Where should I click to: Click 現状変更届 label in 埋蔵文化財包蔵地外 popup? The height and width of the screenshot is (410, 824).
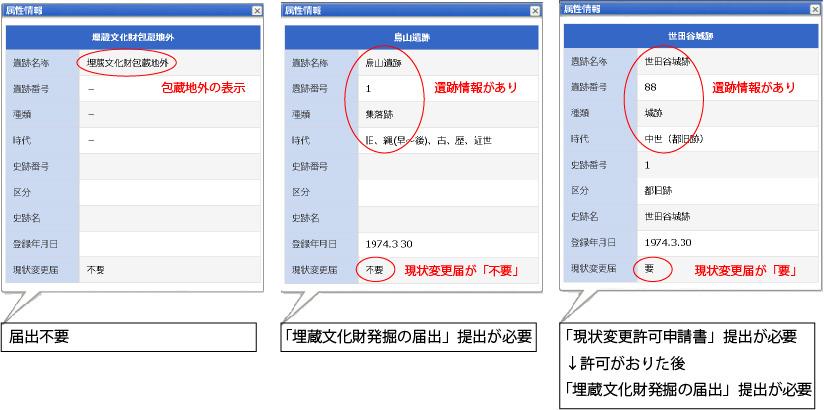click(35, 270)
